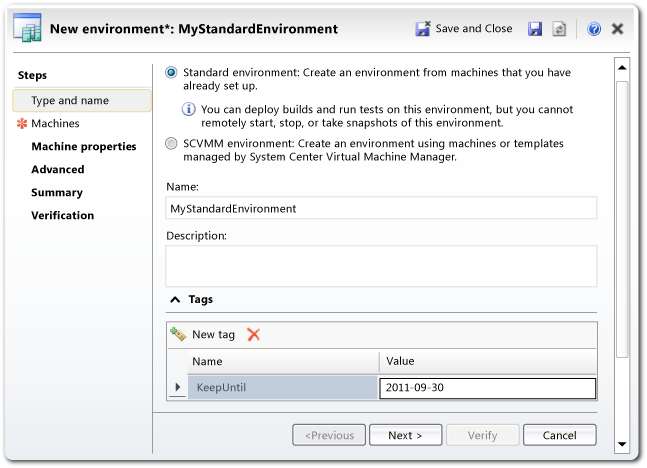The width and height of the screenshot is (647, 468).
Task: Collapse the Tags section
Action: pyautogui.click(x=175, y=299)
